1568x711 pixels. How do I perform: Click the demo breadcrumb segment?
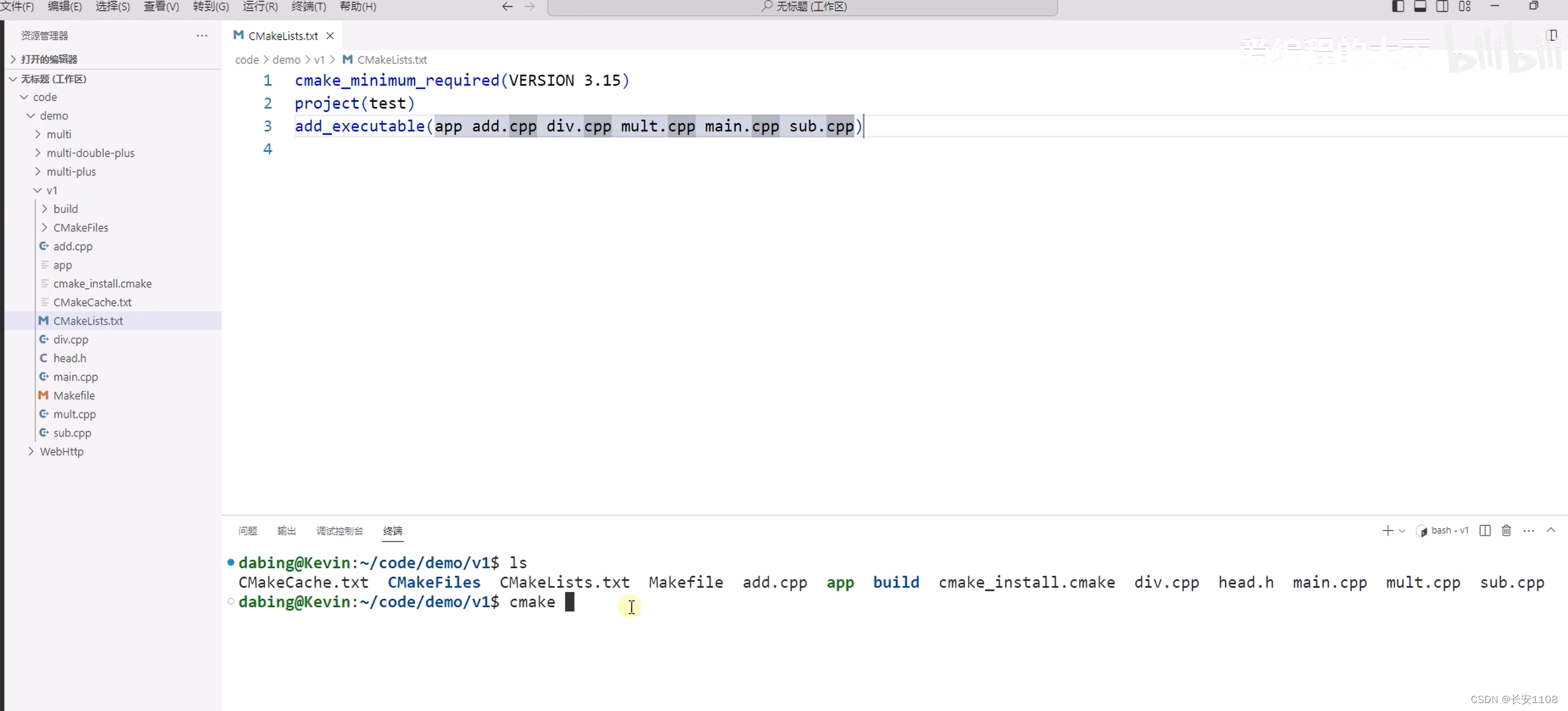click(286, 59)
